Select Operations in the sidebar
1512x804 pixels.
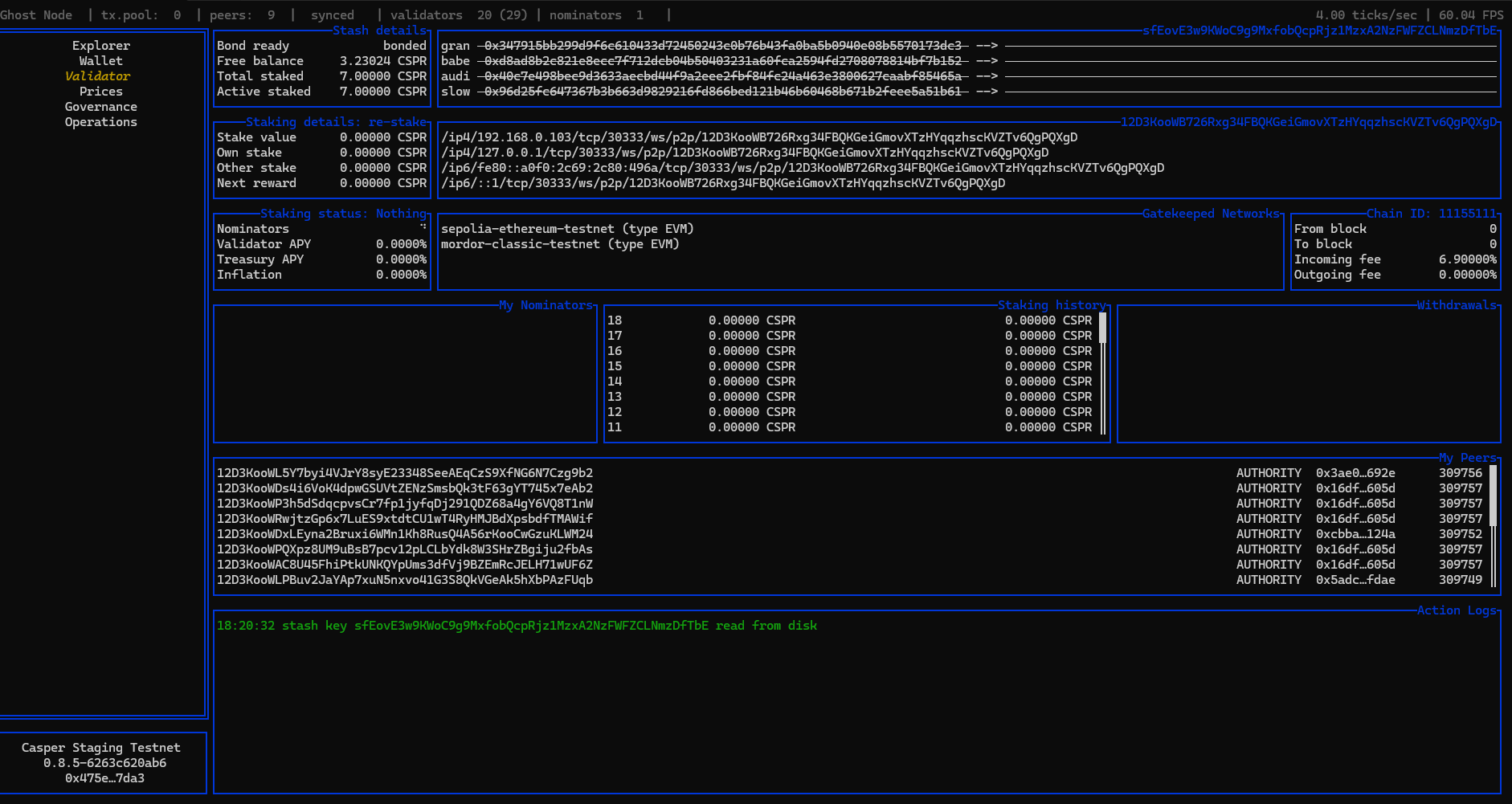click(100, 122)
